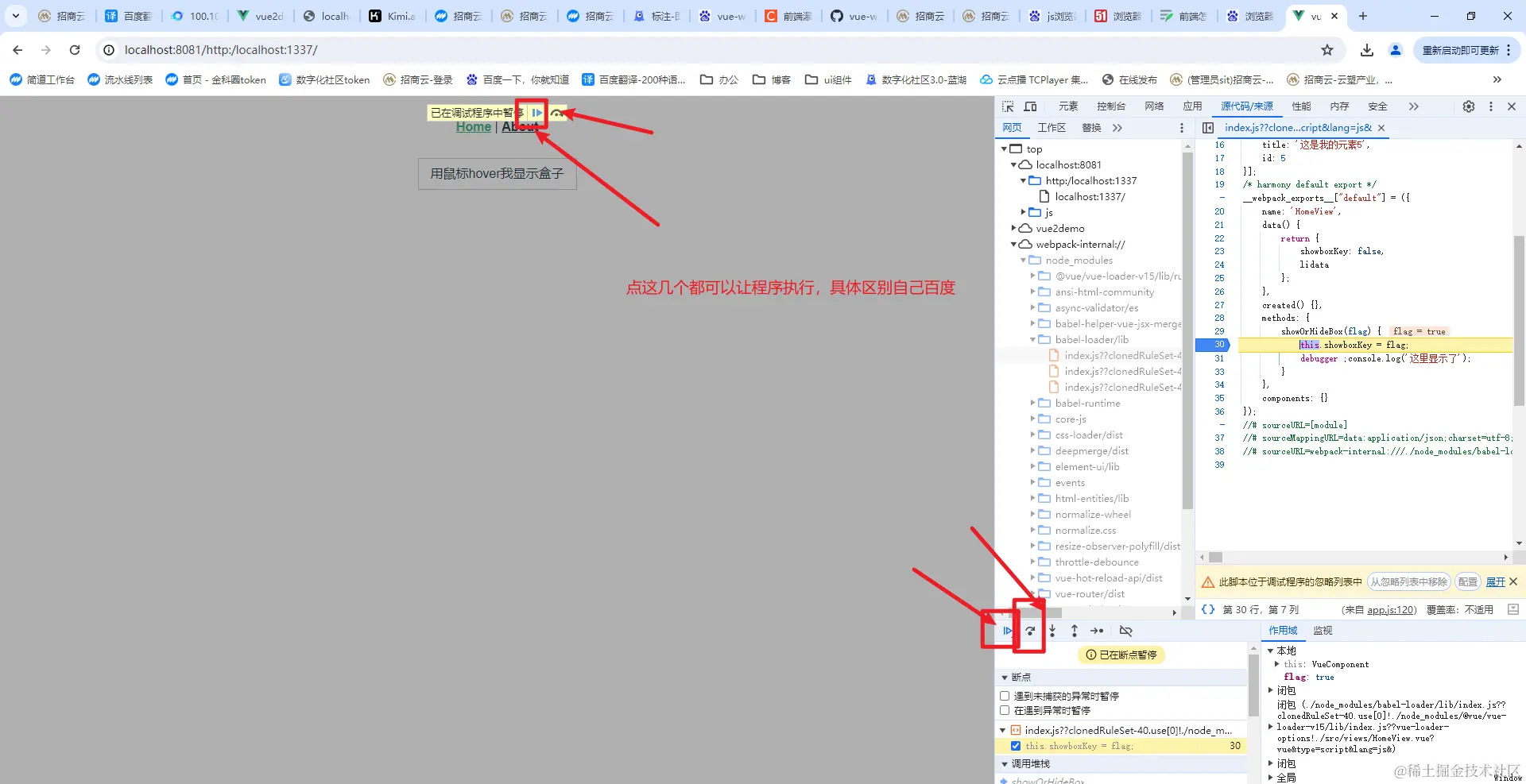Open a new browser tab

[1363, 16]
